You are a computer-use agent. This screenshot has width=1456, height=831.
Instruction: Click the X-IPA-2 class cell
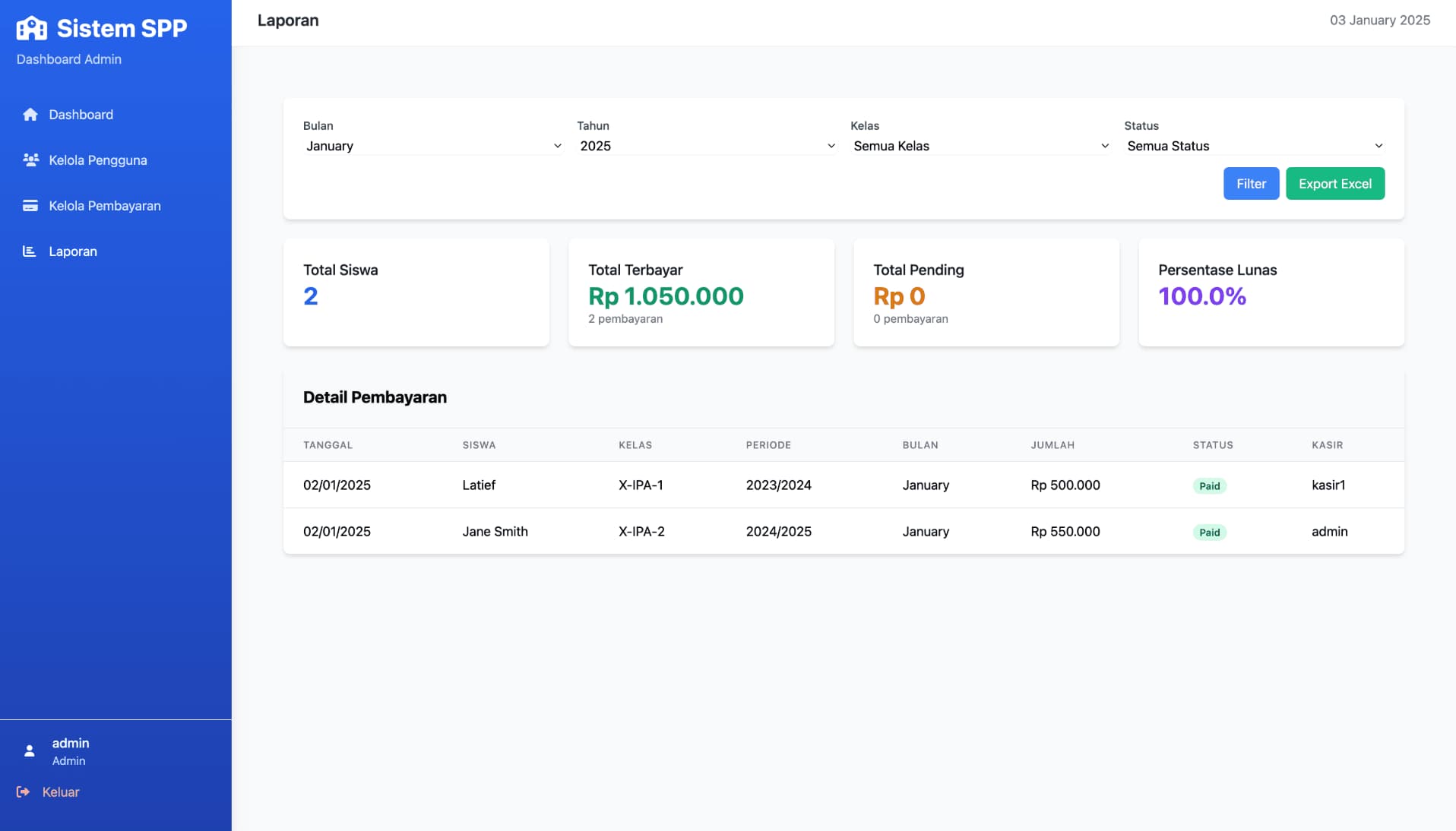[641, 532]
